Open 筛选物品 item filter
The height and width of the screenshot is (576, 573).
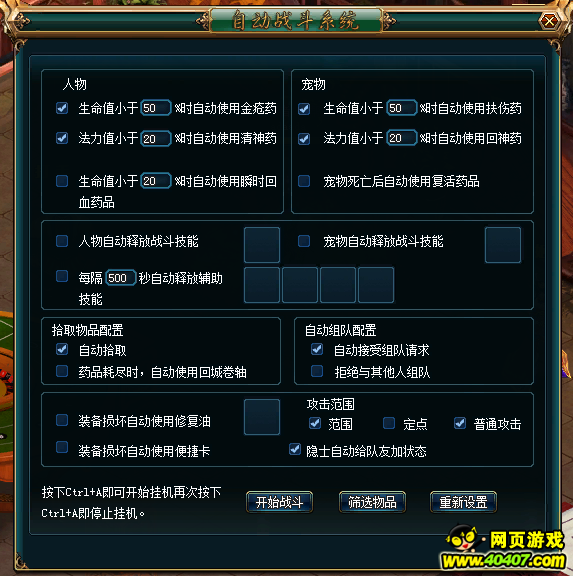[372, 502]
